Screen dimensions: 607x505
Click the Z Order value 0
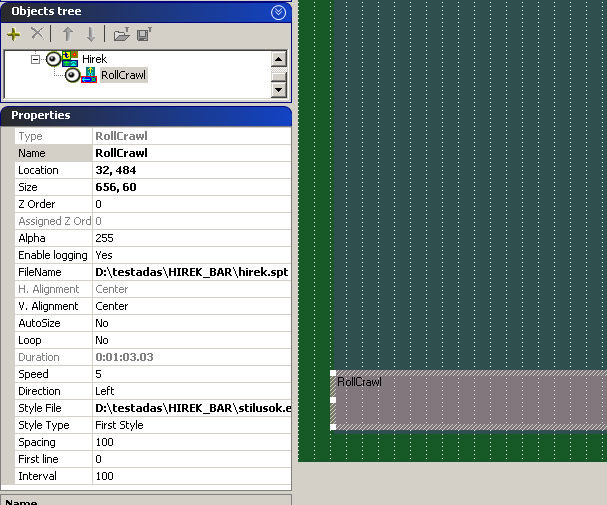coord(192,204)
